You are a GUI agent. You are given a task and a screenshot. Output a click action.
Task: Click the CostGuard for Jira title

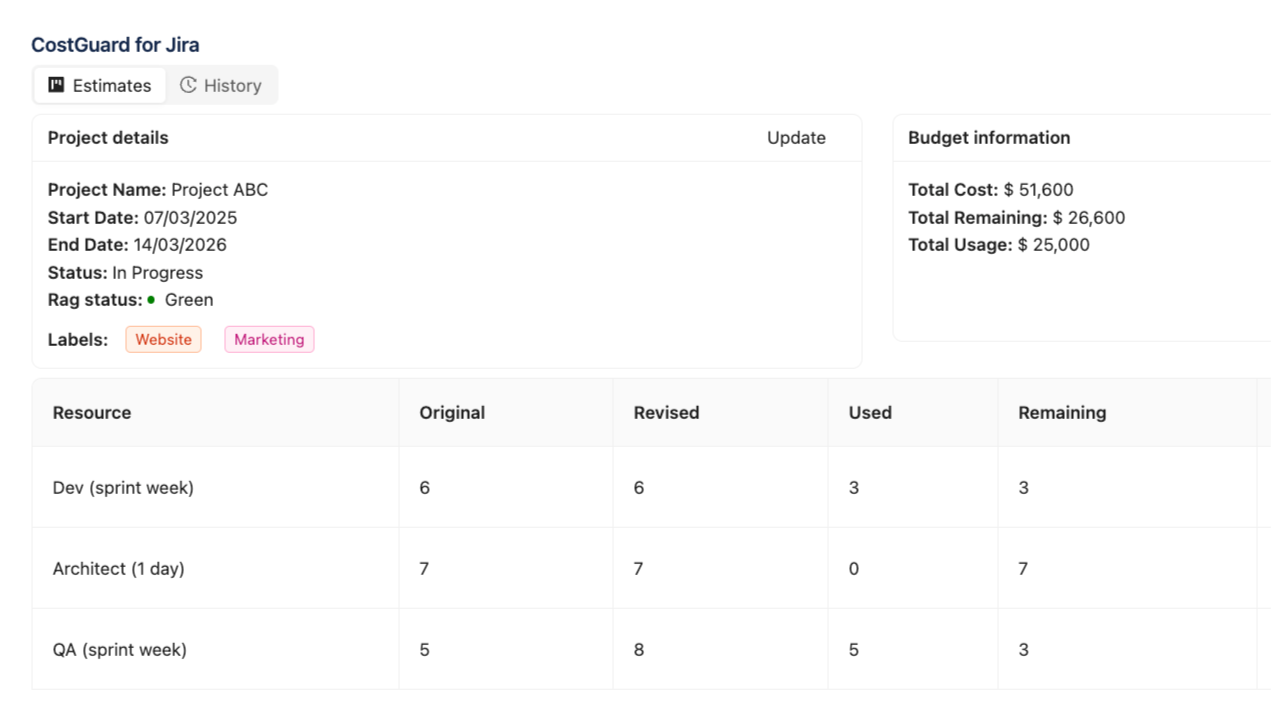click(115, 45)
